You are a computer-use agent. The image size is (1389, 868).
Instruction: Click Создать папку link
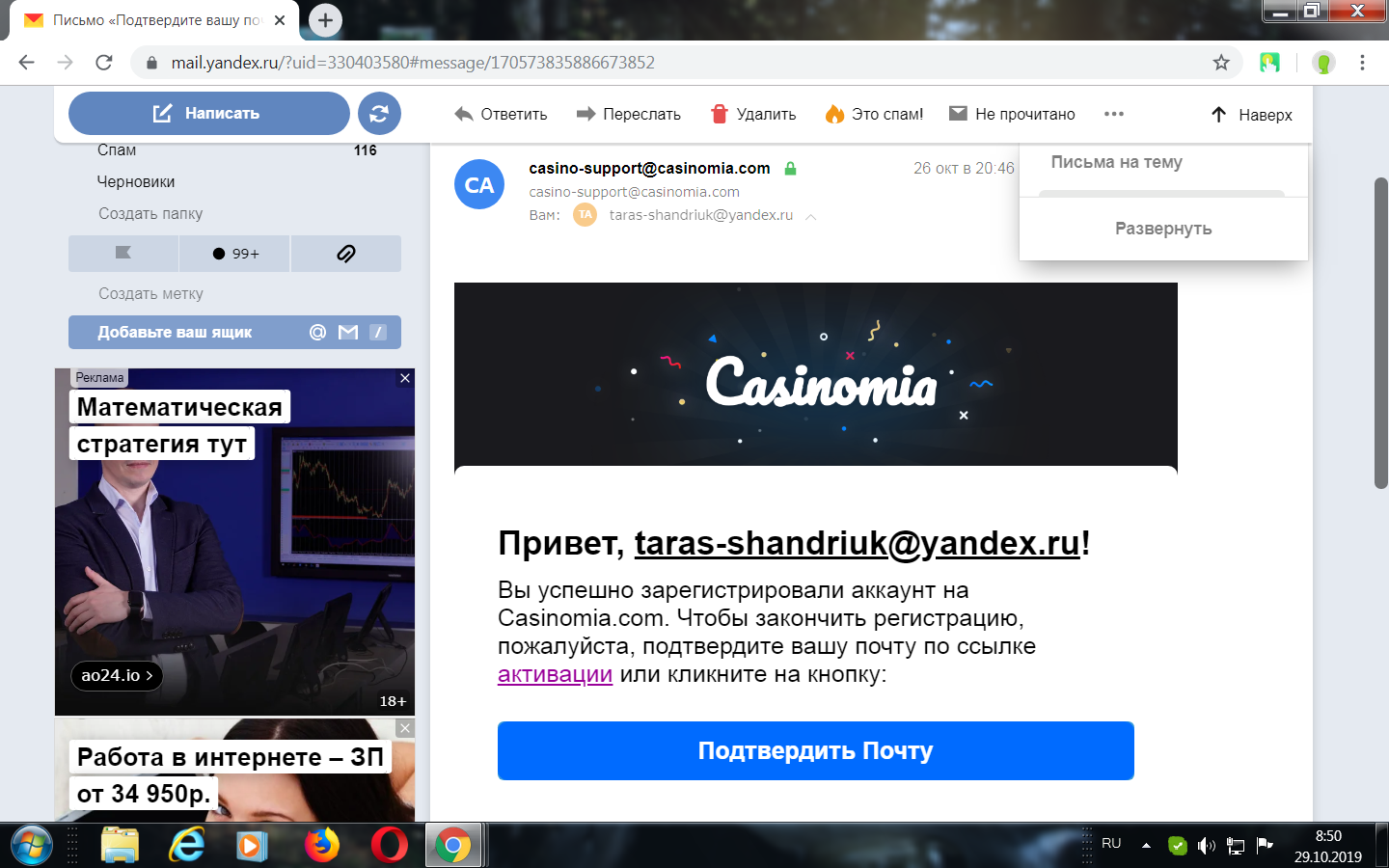pyautogui.click(x=150, y=213)
